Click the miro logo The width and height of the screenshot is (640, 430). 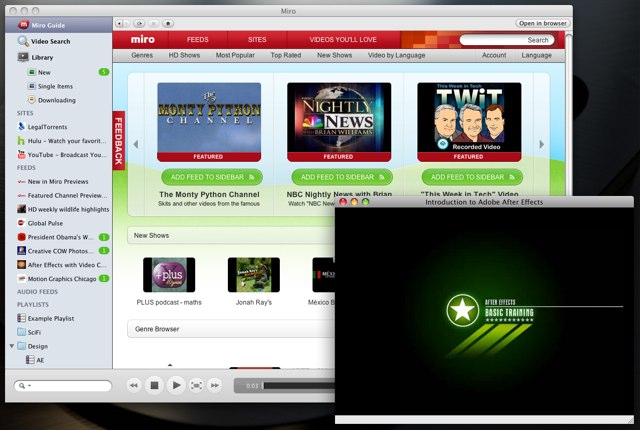pos(142,40)
